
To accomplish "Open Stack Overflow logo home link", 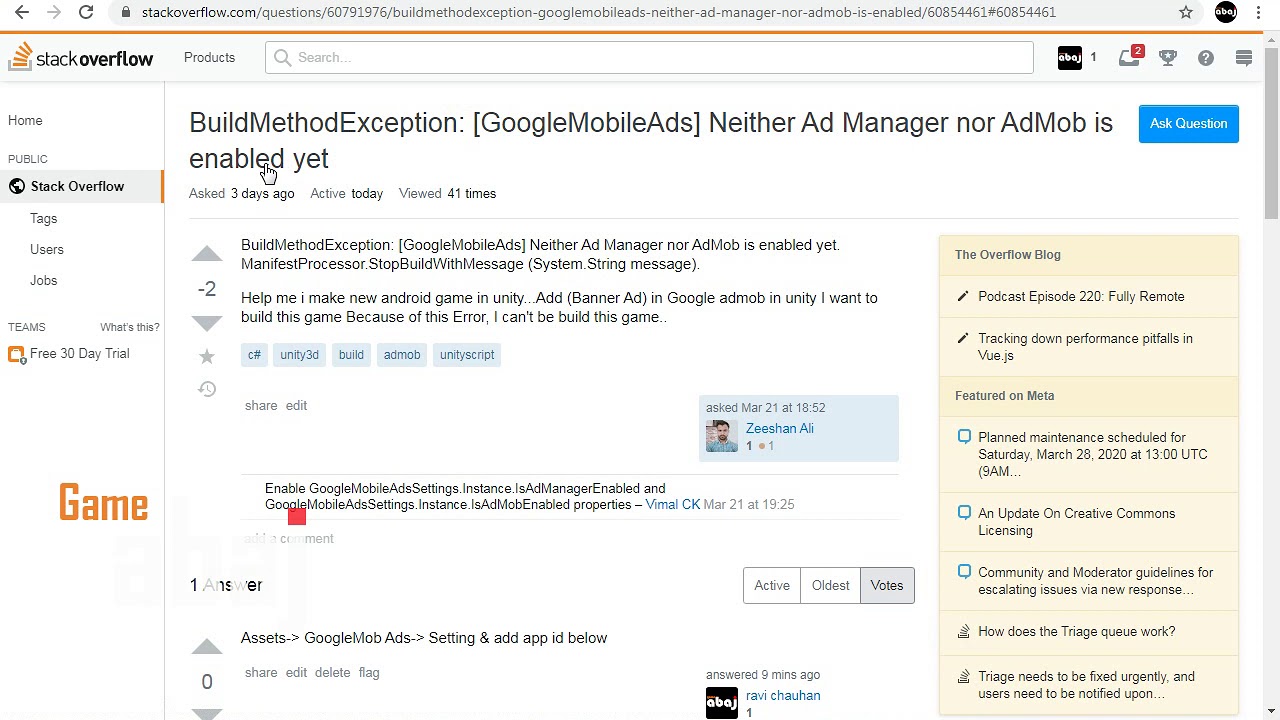I will (82, 57).
